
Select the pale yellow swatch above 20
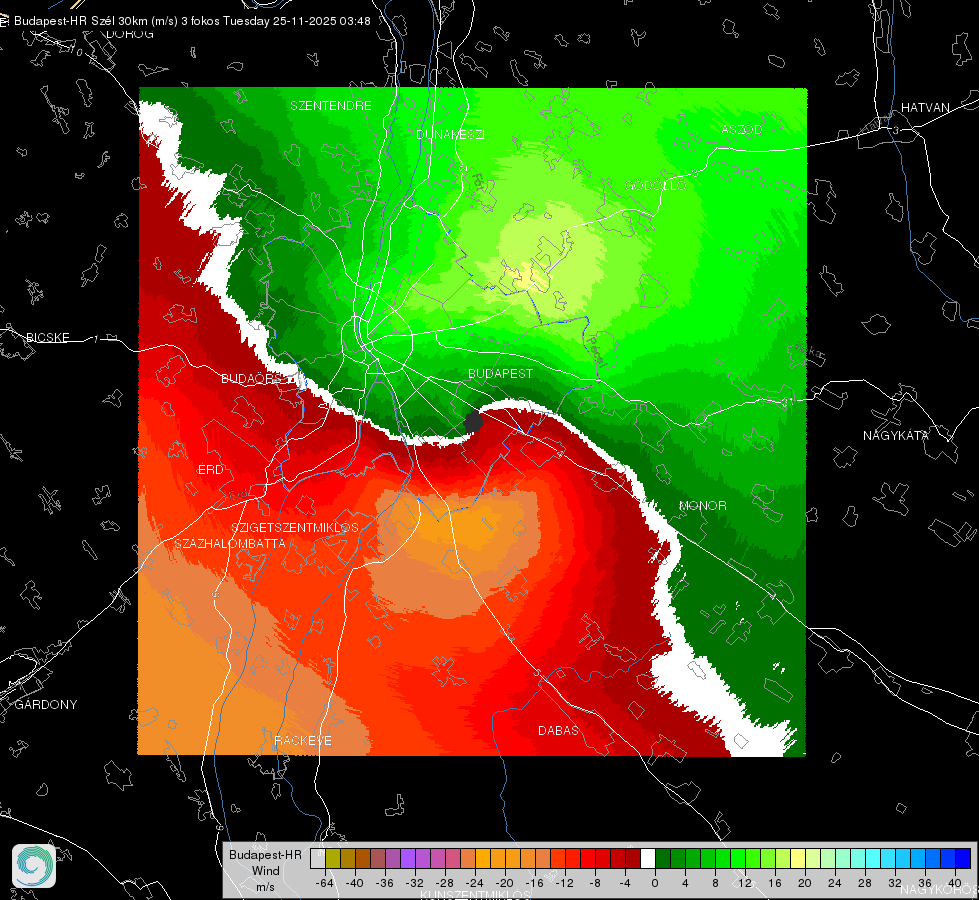[798, 858]
